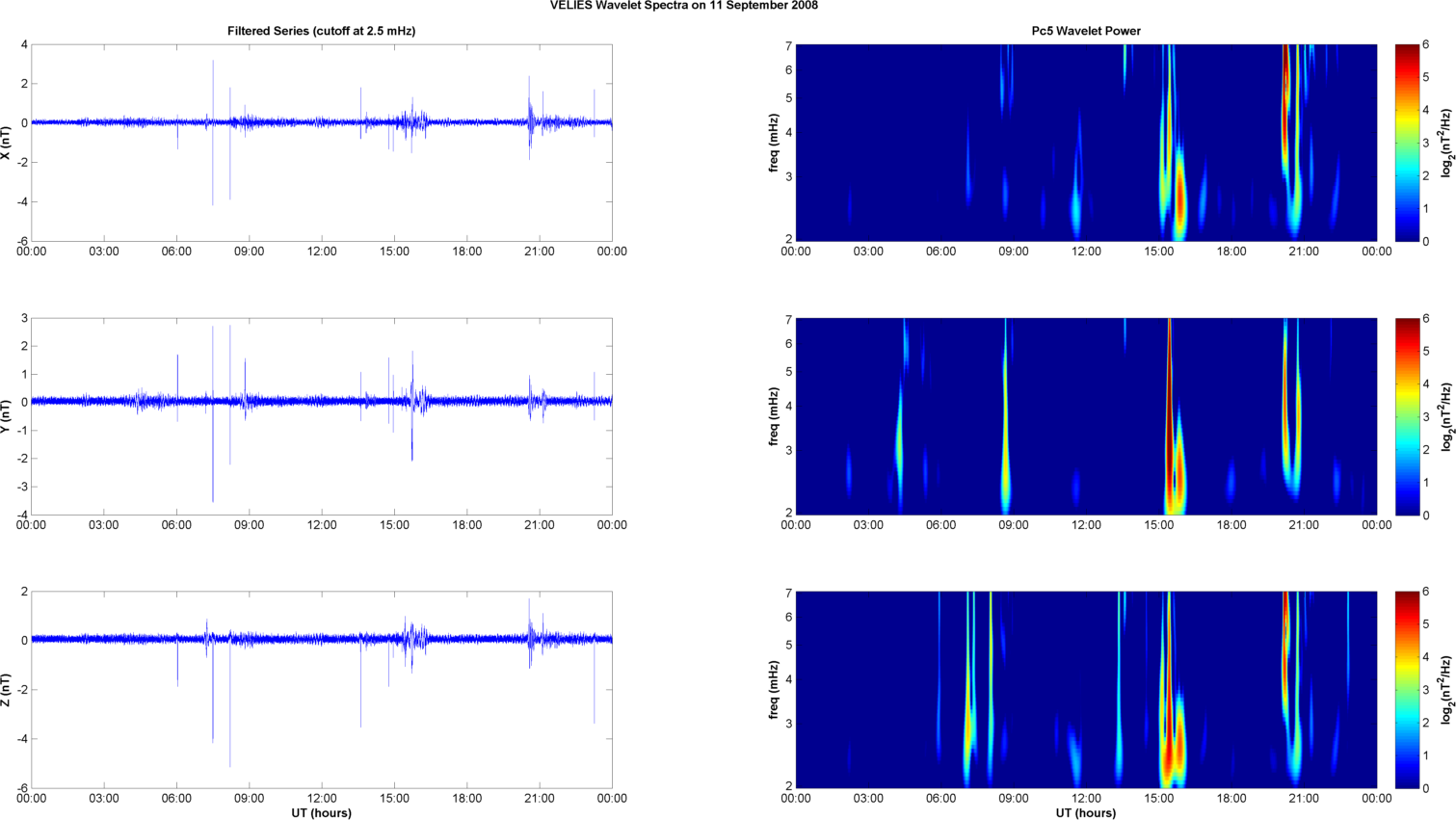Click the '06:00' tick under the top wavelet plot

coord(941,251)
